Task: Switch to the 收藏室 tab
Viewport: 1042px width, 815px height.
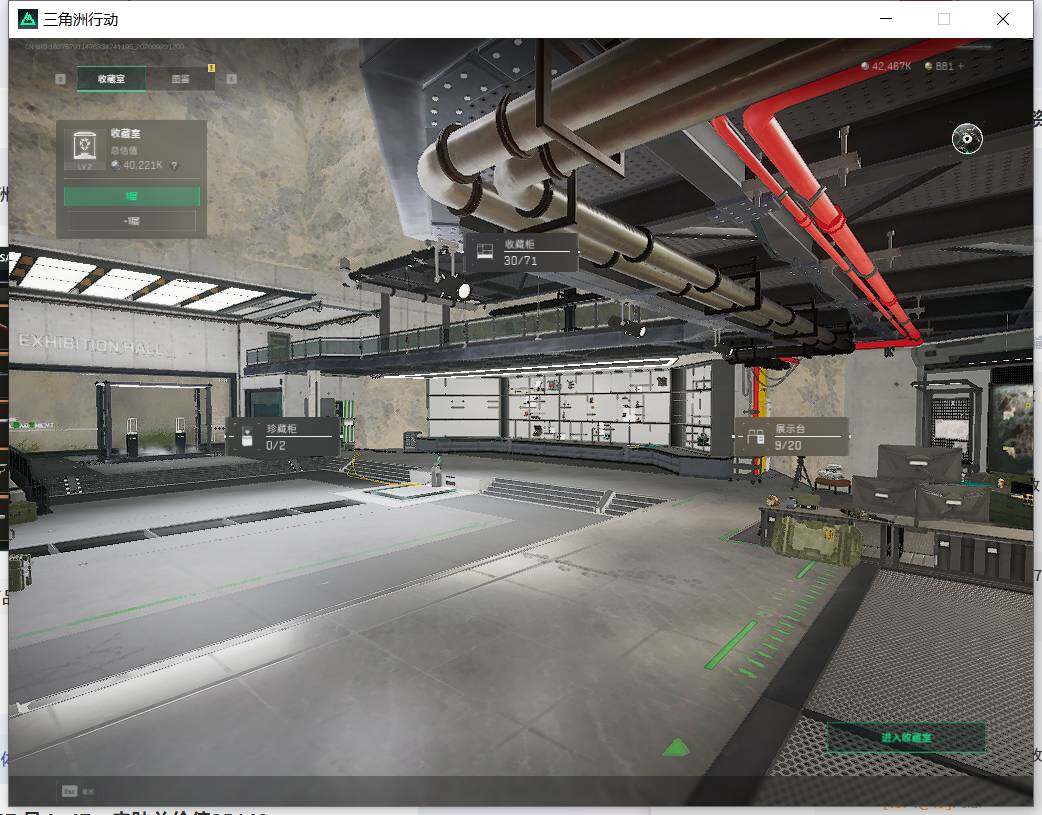Action: (x=111, y=78)
